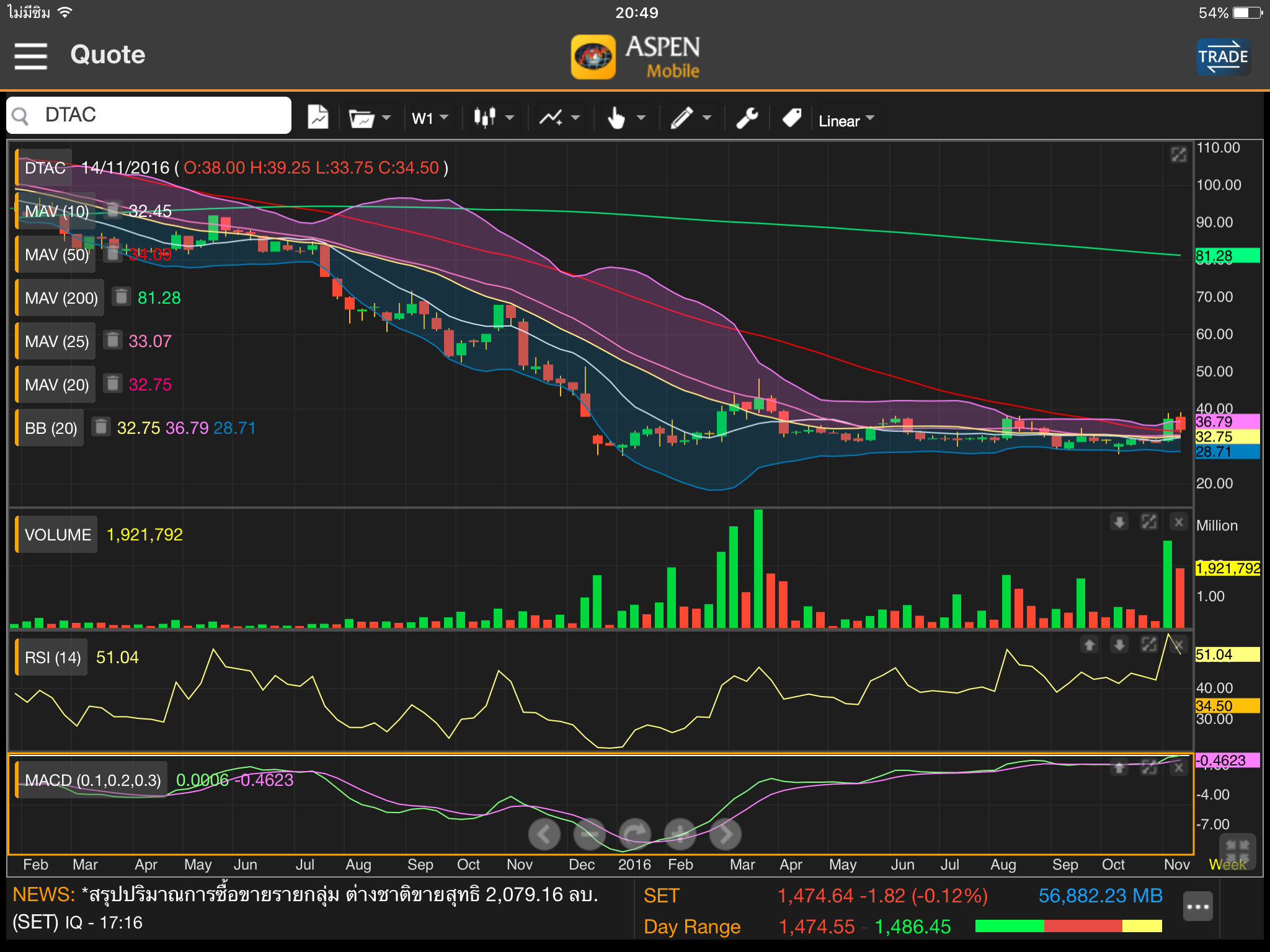Select the VOLUME indicator label
The height and width of the screenshot is (952, 1270).
coord(57,534)
